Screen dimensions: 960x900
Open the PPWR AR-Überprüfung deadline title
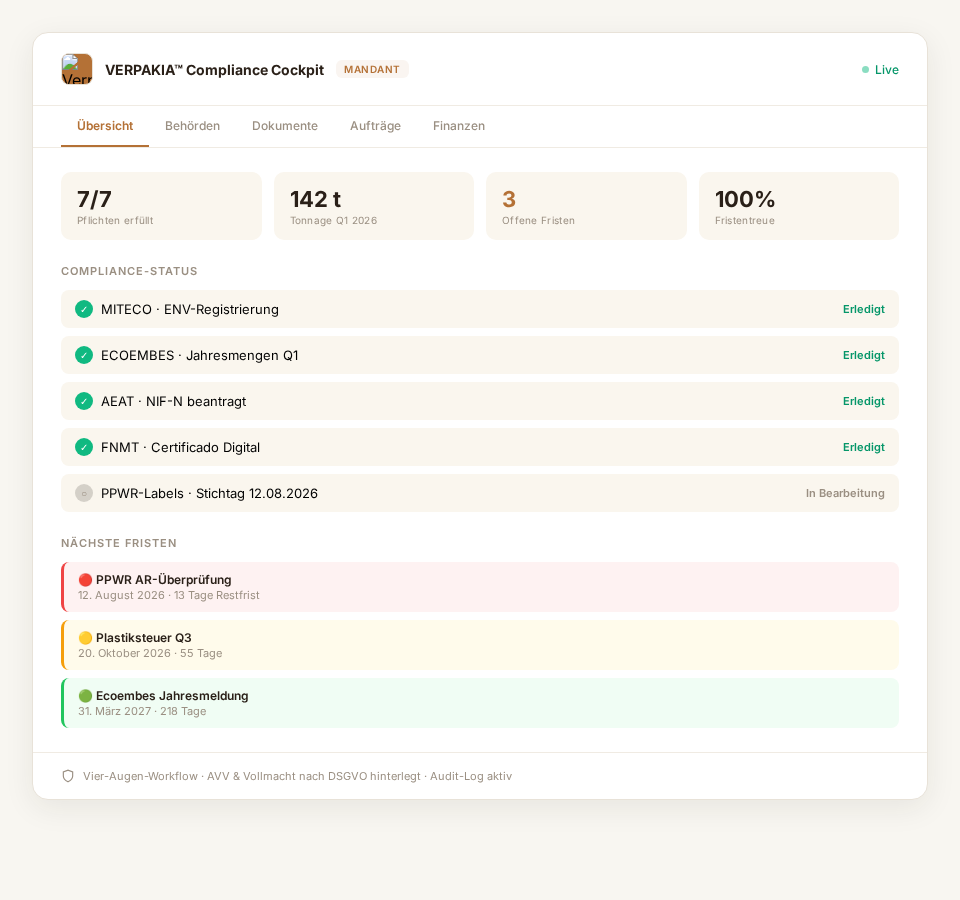pos(163,580)
